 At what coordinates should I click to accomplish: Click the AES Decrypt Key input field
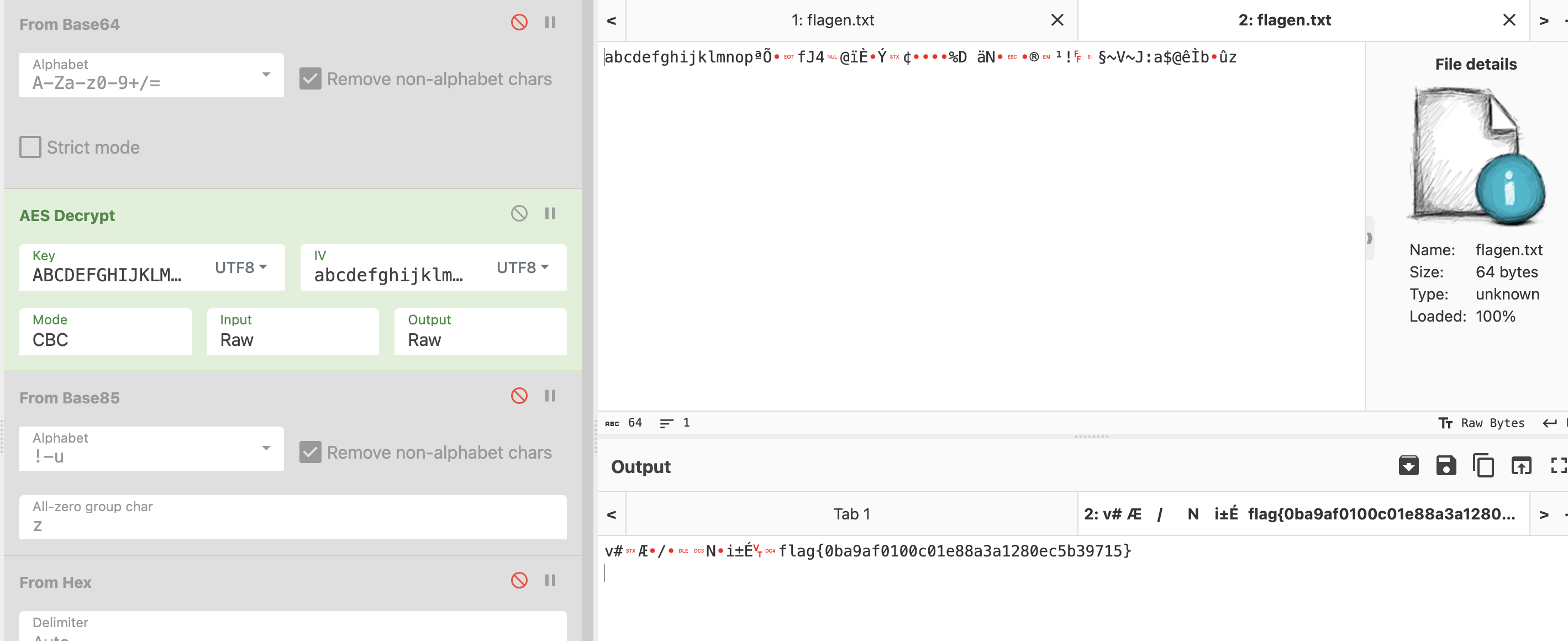coord(107,275)
